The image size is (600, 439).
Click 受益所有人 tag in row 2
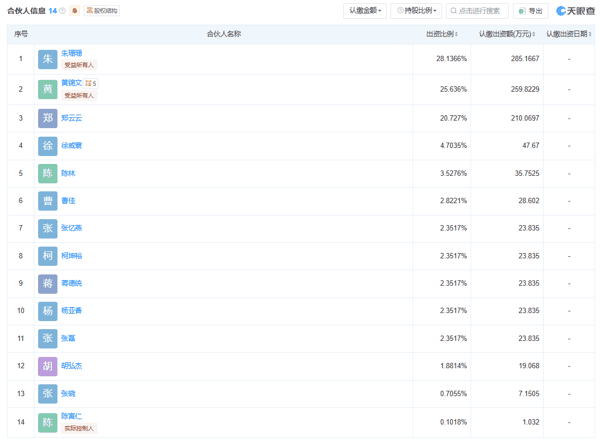(79, 95)
